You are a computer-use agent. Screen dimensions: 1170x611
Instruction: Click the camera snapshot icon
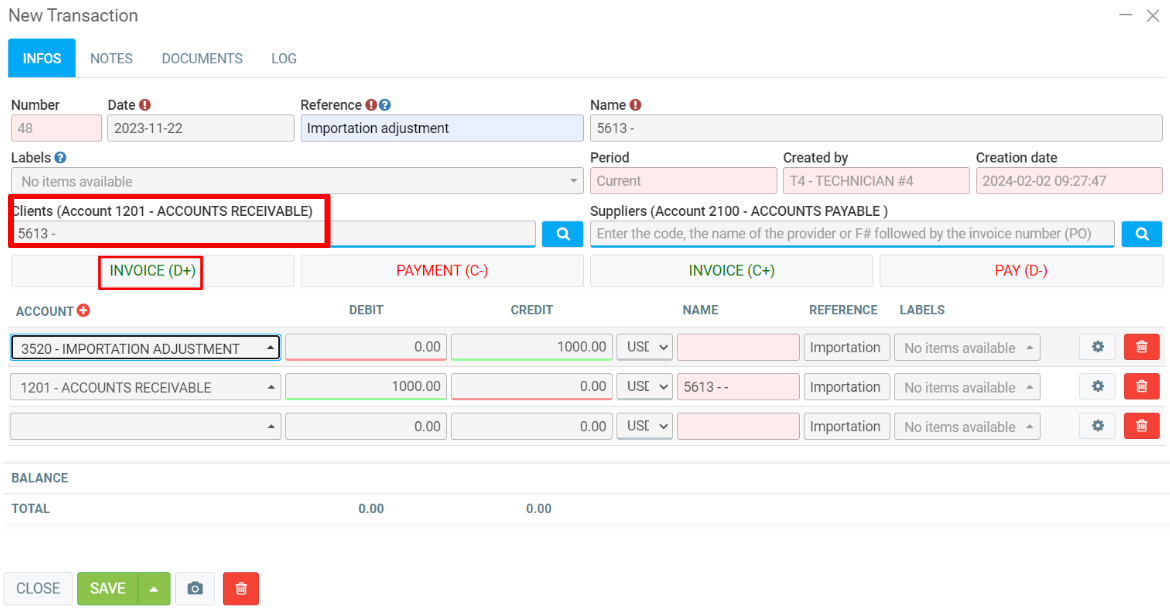click(x=195, y=589)
